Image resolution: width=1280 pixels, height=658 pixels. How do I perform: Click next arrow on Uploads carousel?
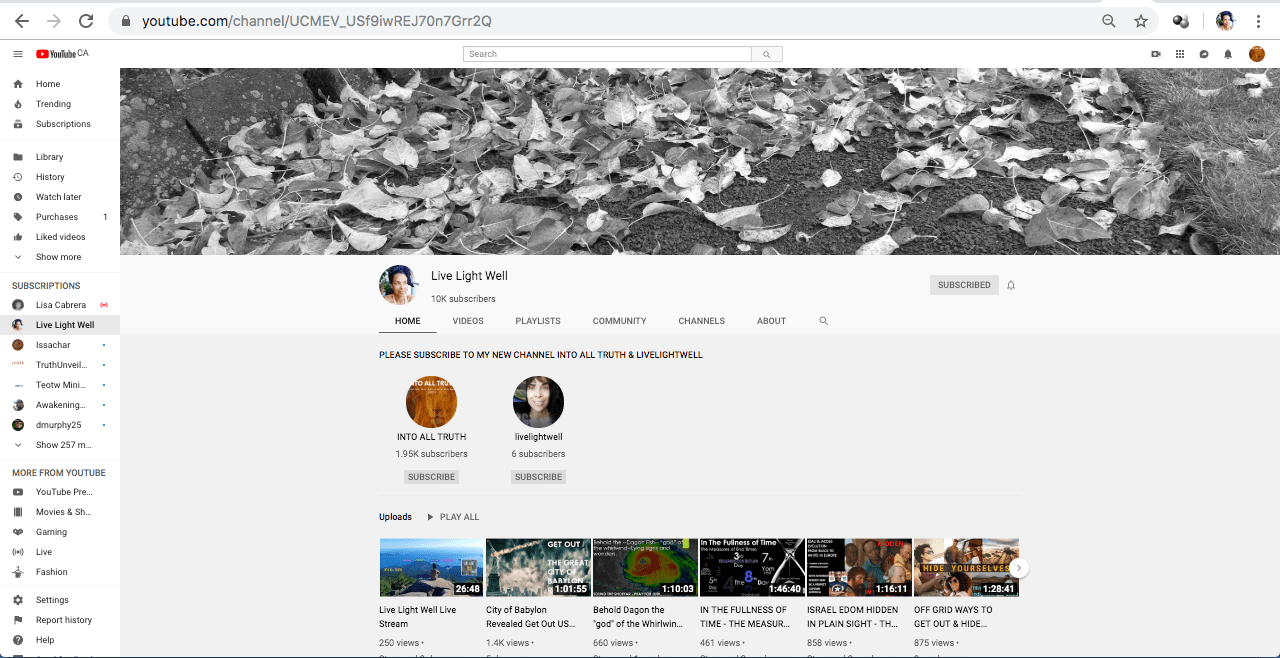tap(1019, 568)
